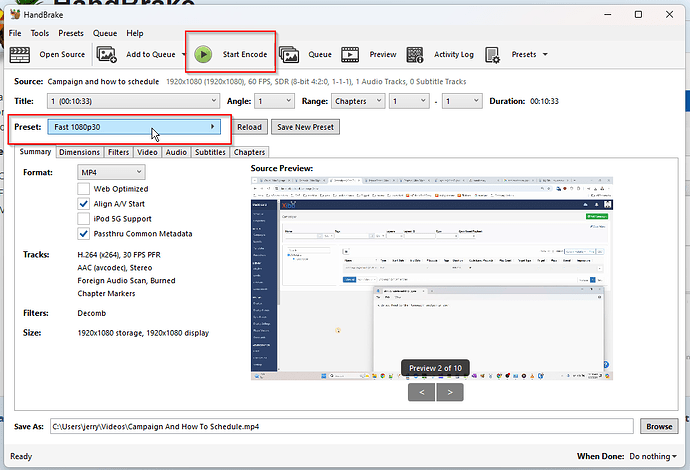Click the Presets document gear icon
This screenshot has width=690, height=470.
click(x=492, y=55)
